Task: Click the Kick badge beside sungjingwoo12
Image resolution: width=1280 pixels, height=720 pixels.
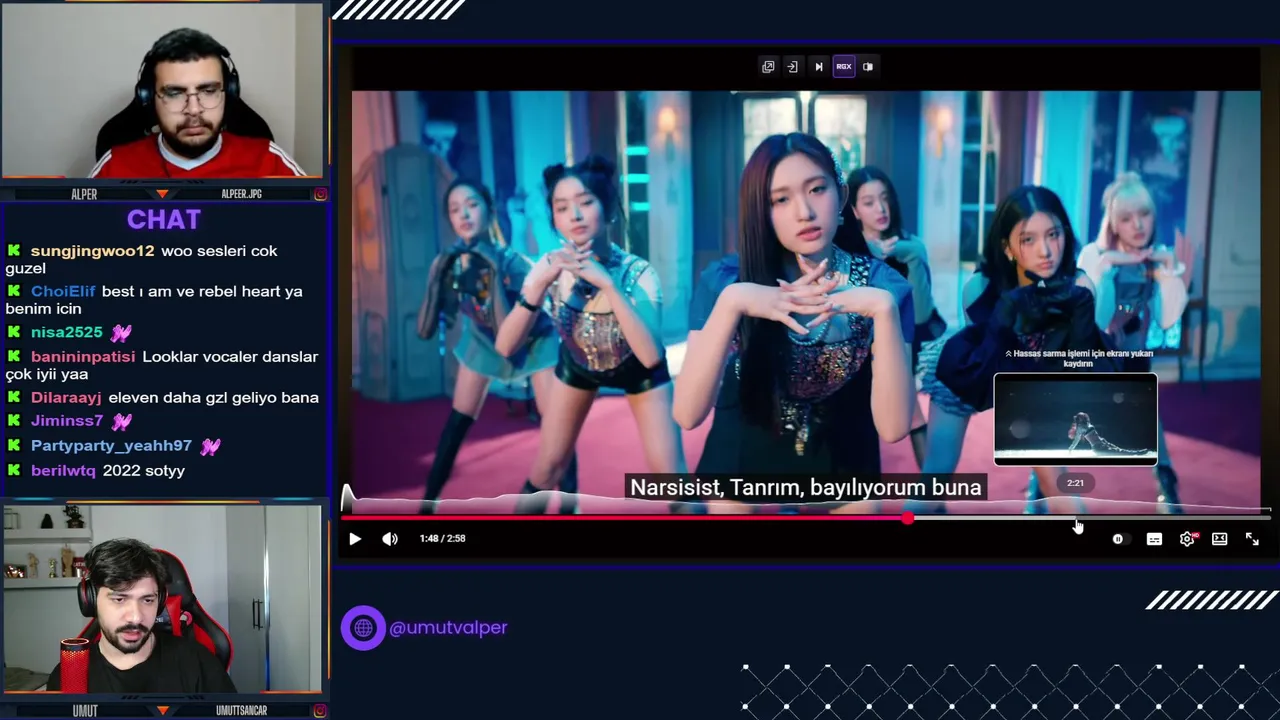Action: 14,250
